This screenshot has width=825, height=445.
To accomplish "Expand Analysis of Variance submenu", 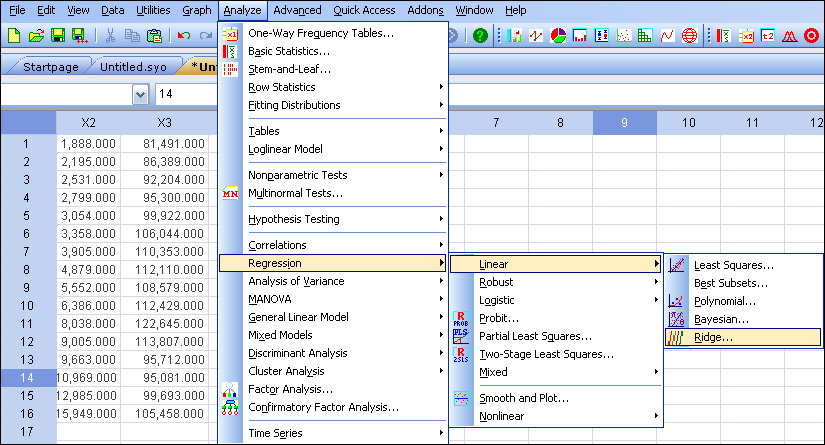I will pyautogui.click(x=333, y=281).
